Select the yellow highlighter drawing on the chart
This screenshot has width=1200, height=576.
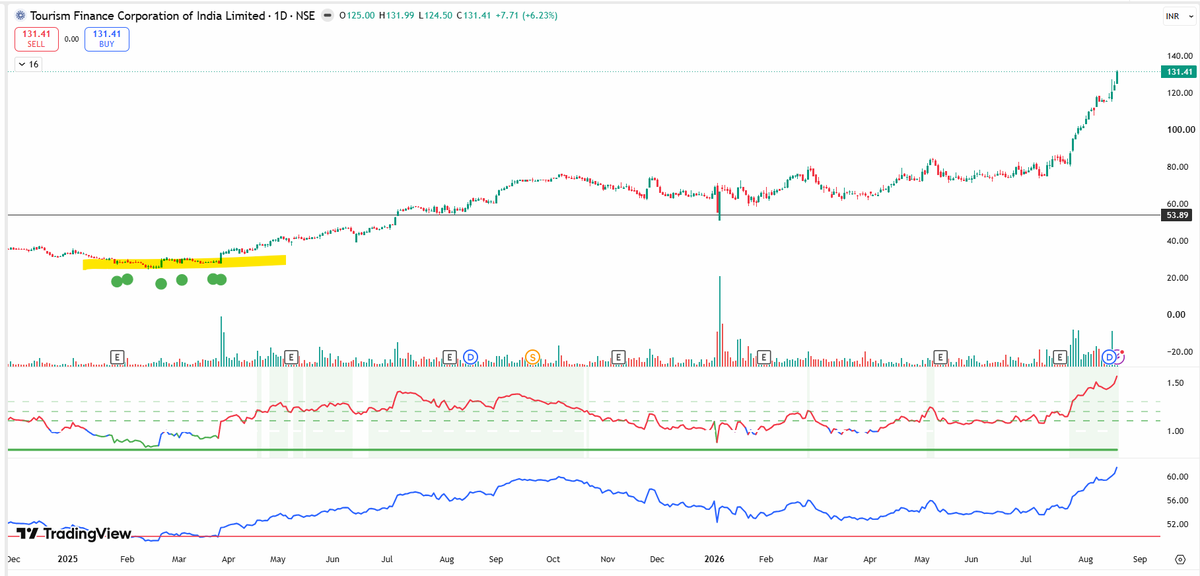[185, 262]
